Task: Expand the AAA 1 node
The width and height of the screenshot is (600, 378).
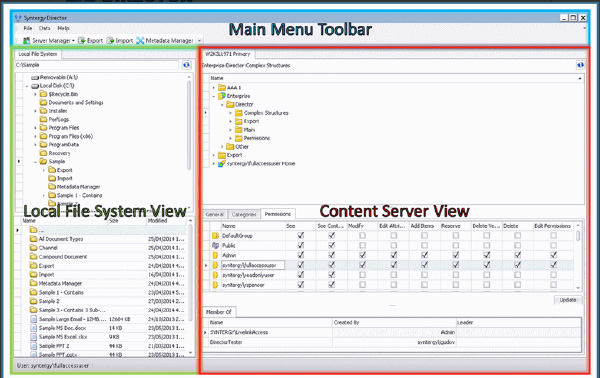Action: 214,88
